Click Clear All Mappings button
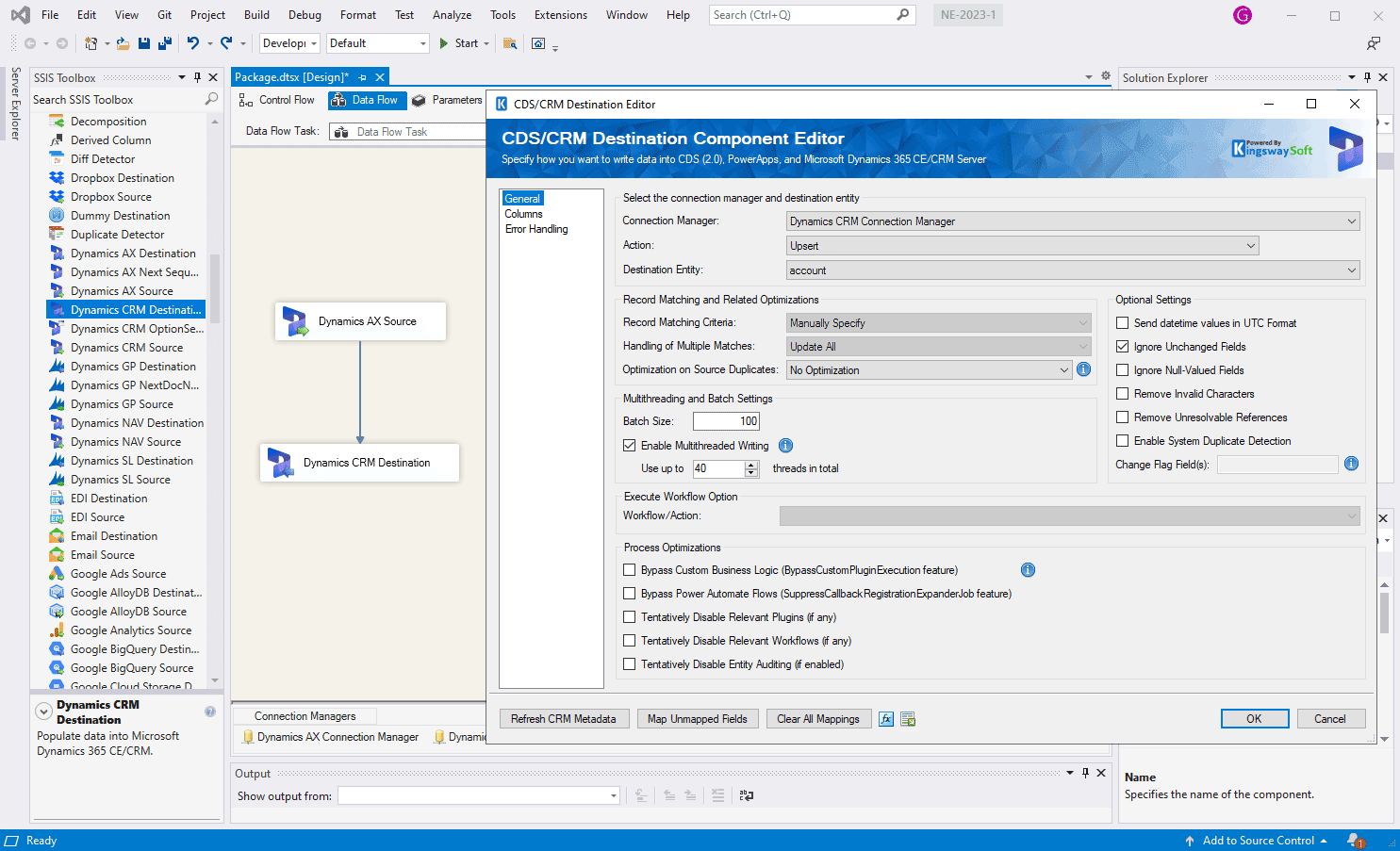1400x851 pixels. tap(817, 719)
